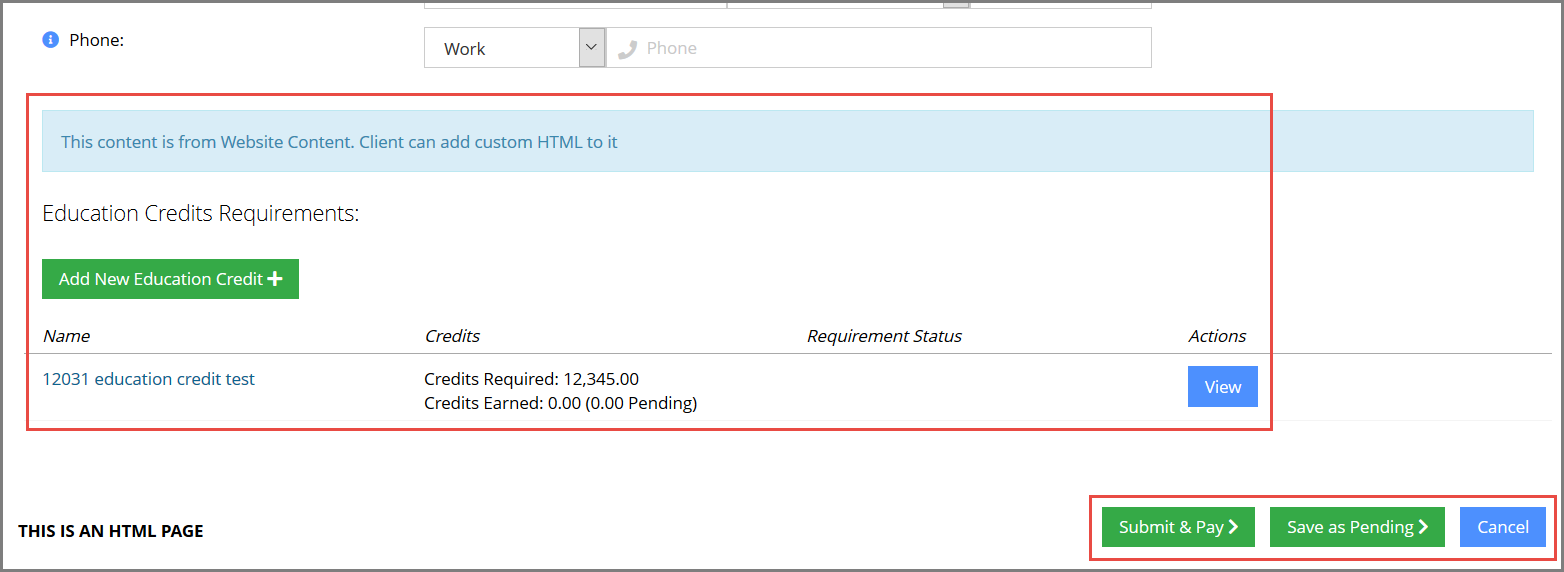Screen dimensions: 1564x572
Task: Click the chevron arrow on Save as Pending
Action: [1423, 527]
